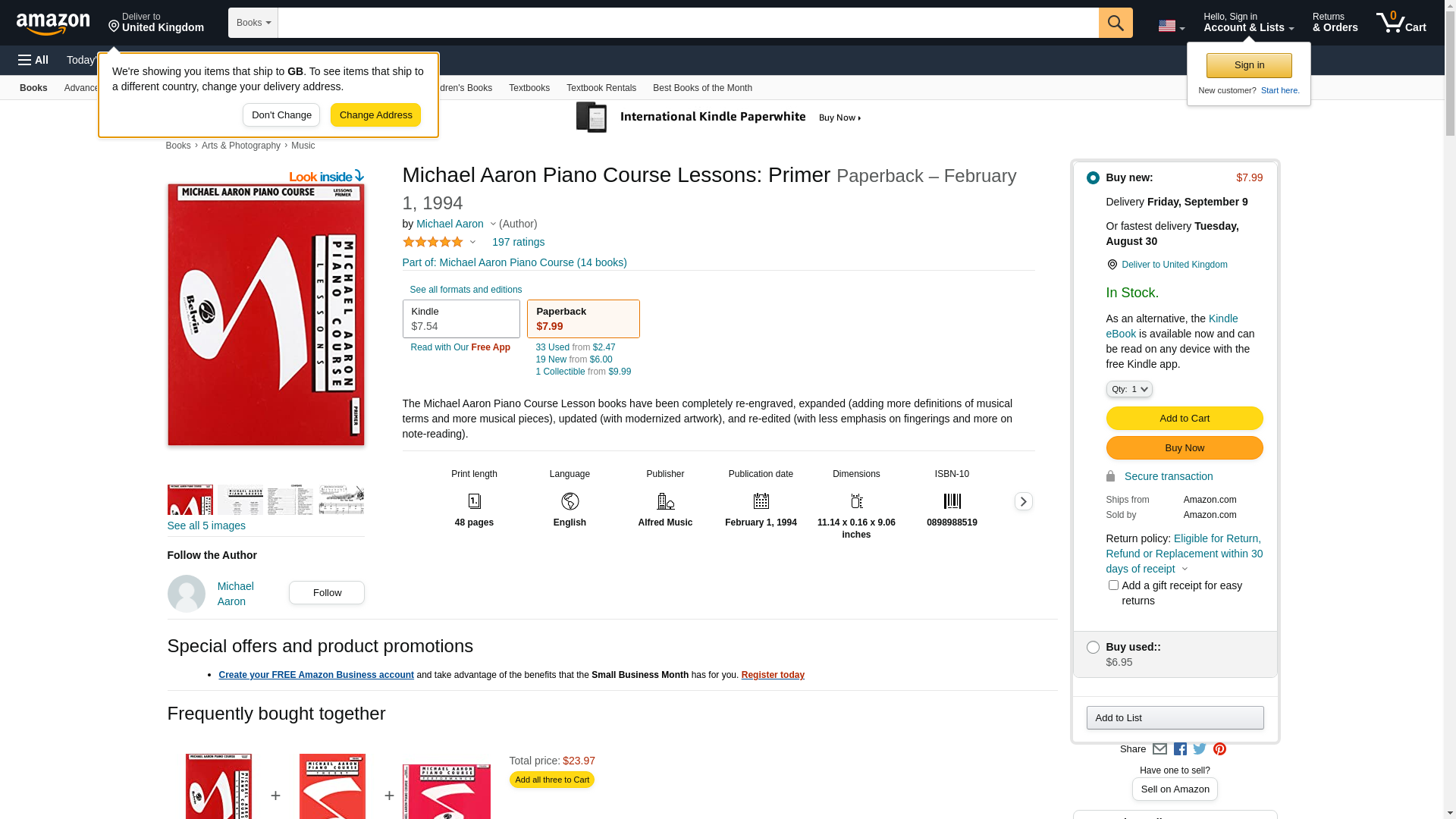Share the book on Facebook

click(x=1180, y=749)
